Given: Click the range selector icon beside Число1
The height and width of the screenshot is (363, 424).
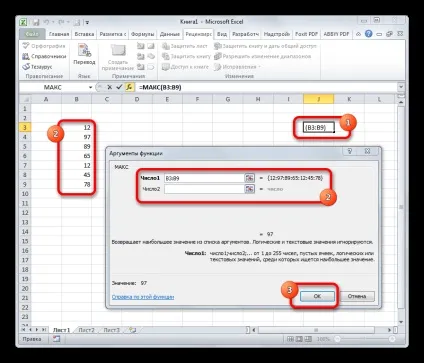Looking at the screenshot, I should (250, 178).
